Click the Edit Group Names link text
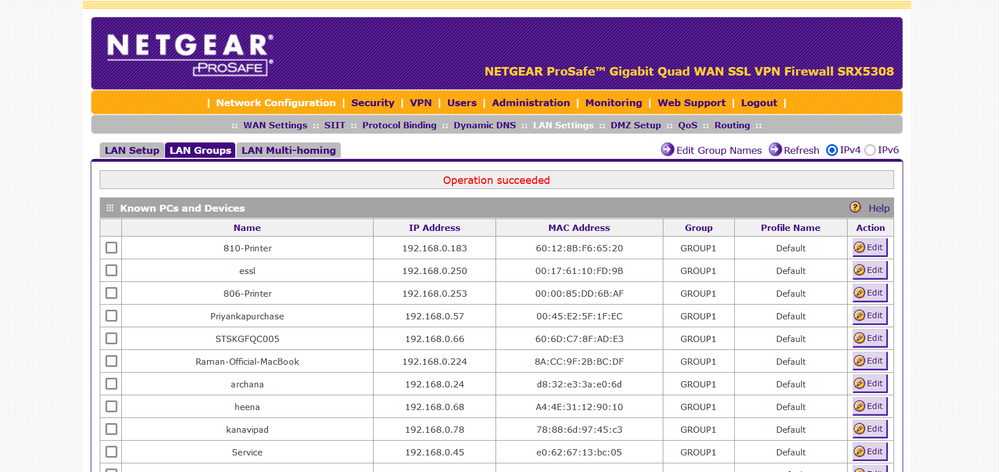This screenshot has height=472, width=999. click(719, 150)
